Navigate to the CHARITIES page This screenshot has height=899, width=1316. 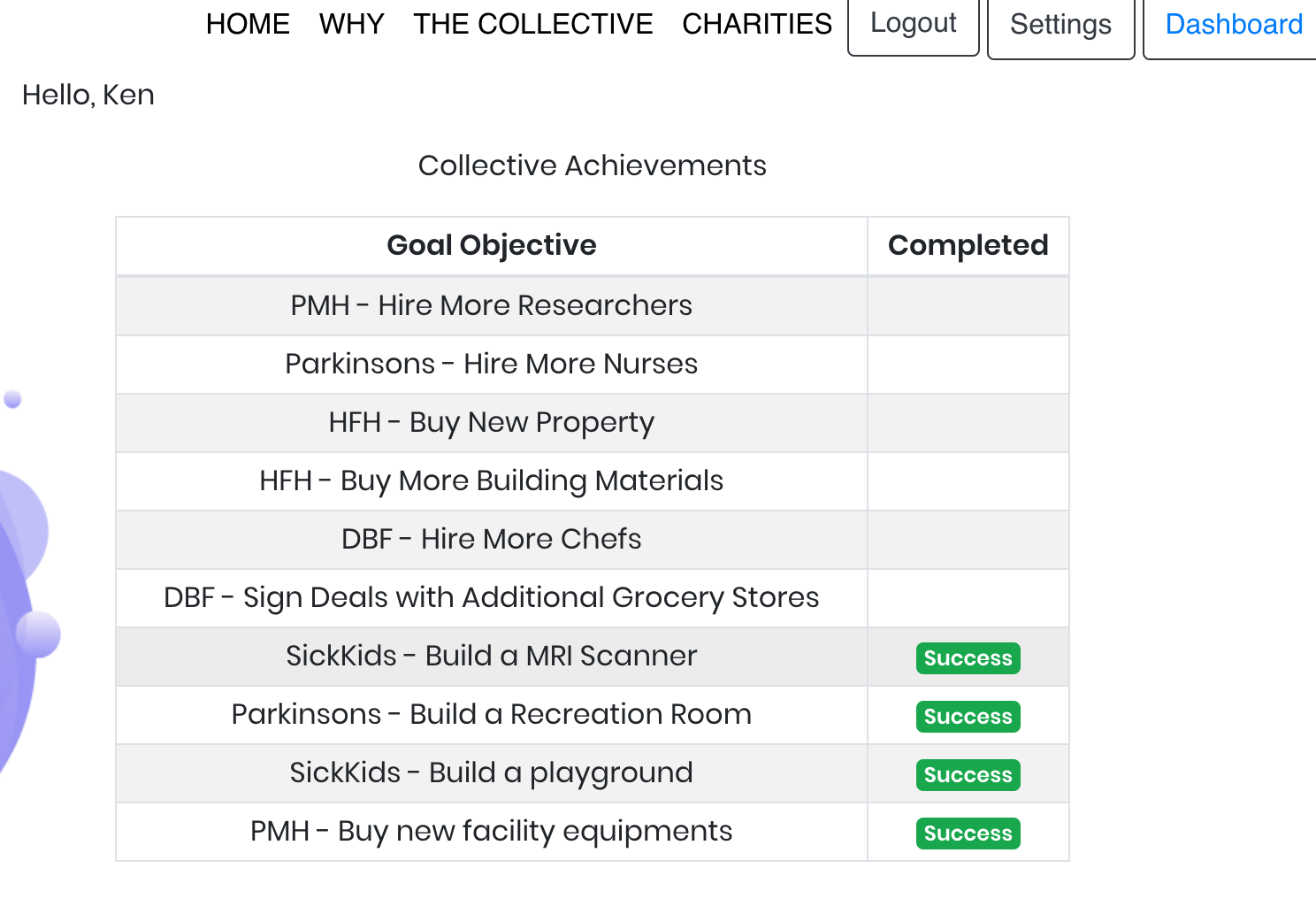click(x=756, y=24)
